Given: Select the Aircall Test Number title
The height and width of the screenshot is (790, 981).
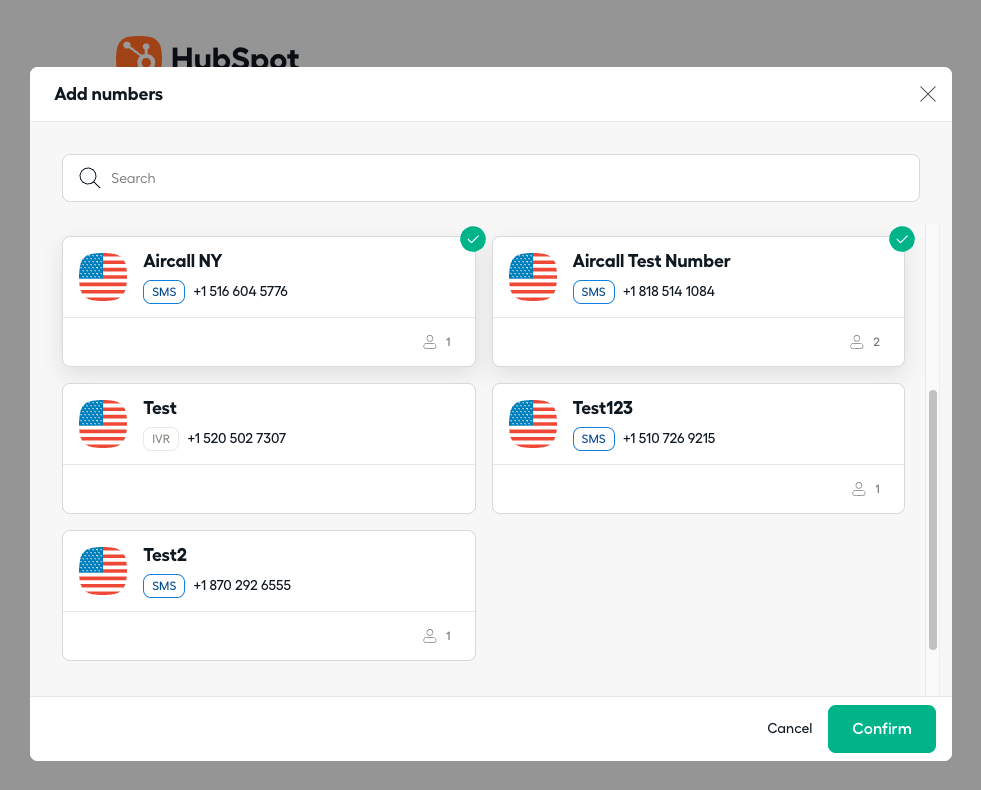Looking at the screenshot, I should [651, 261].
